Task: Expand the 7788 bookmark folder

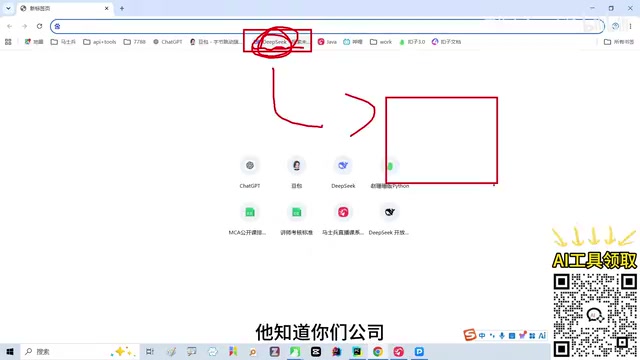Action: pos(135,42)
